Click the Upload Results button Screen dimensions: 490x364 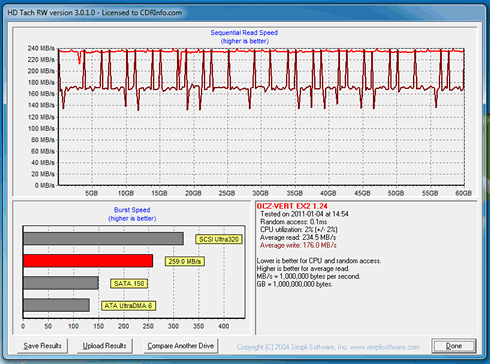[x=104, y=346]
